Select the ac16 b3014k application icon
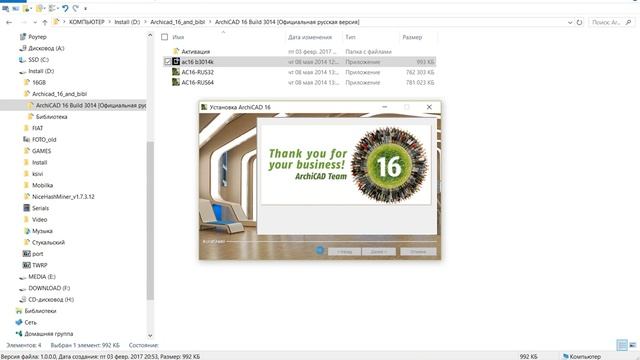This screenshot has height=360, width=640. pyautogui.click(x=176, y=62)
